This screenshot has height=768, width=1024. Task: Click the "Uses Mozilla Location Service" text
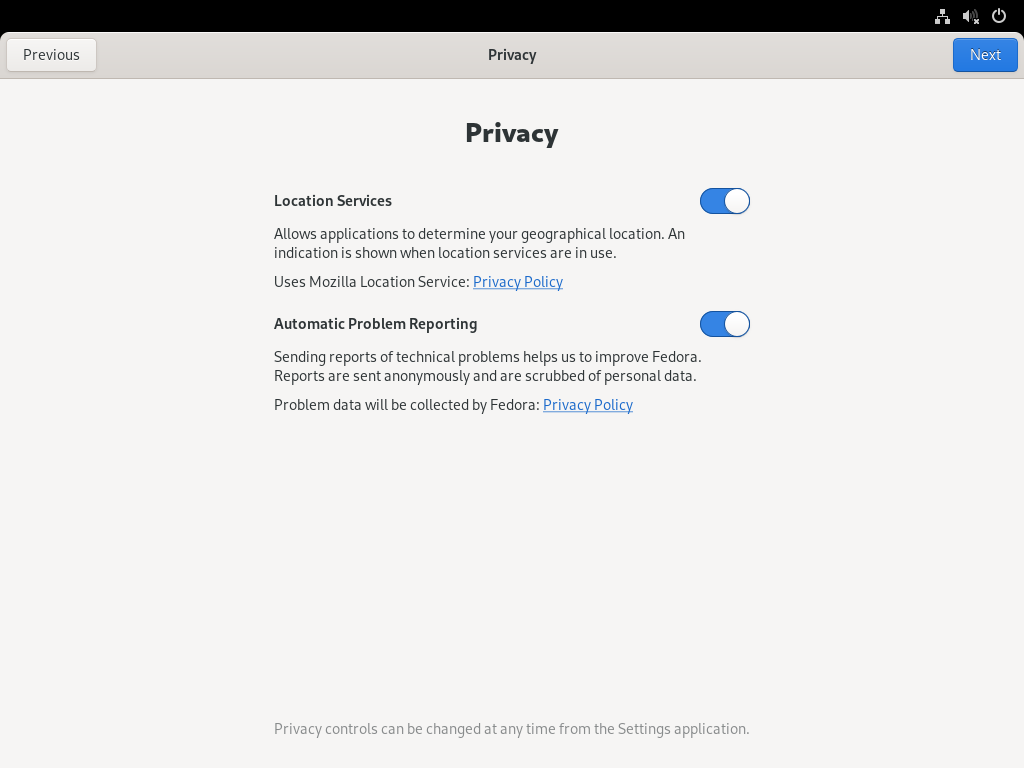pyautogui.click(x=371, y=282)
